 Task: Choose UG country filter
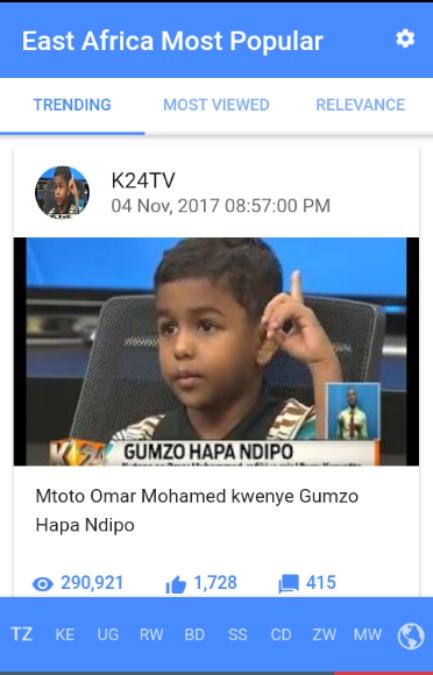(108, 635)
